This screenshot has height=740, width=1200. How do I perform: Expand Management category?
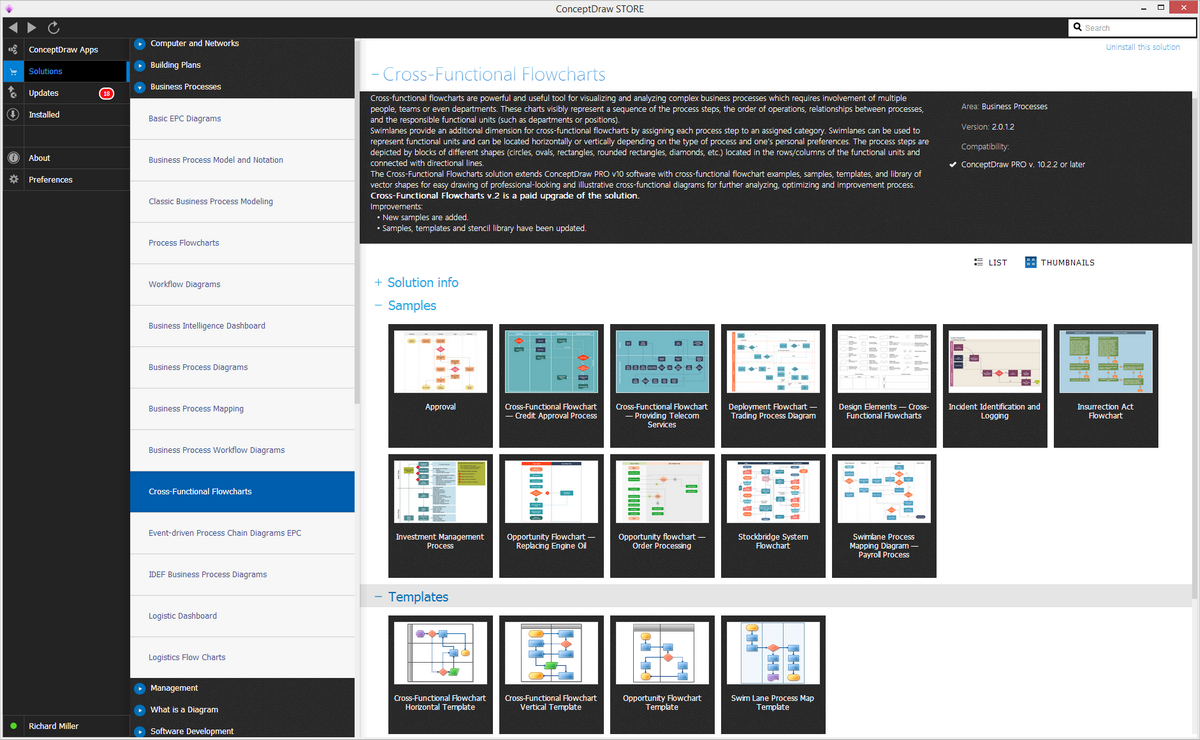[x=139, y=688]
